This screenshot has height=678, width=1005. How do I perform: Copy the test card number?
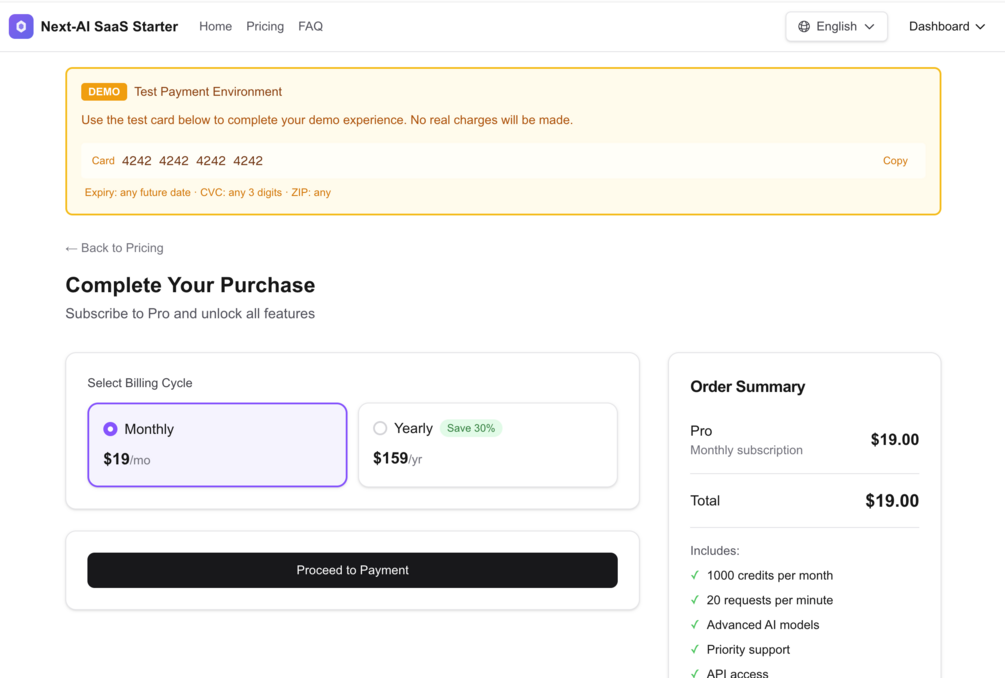895,161
